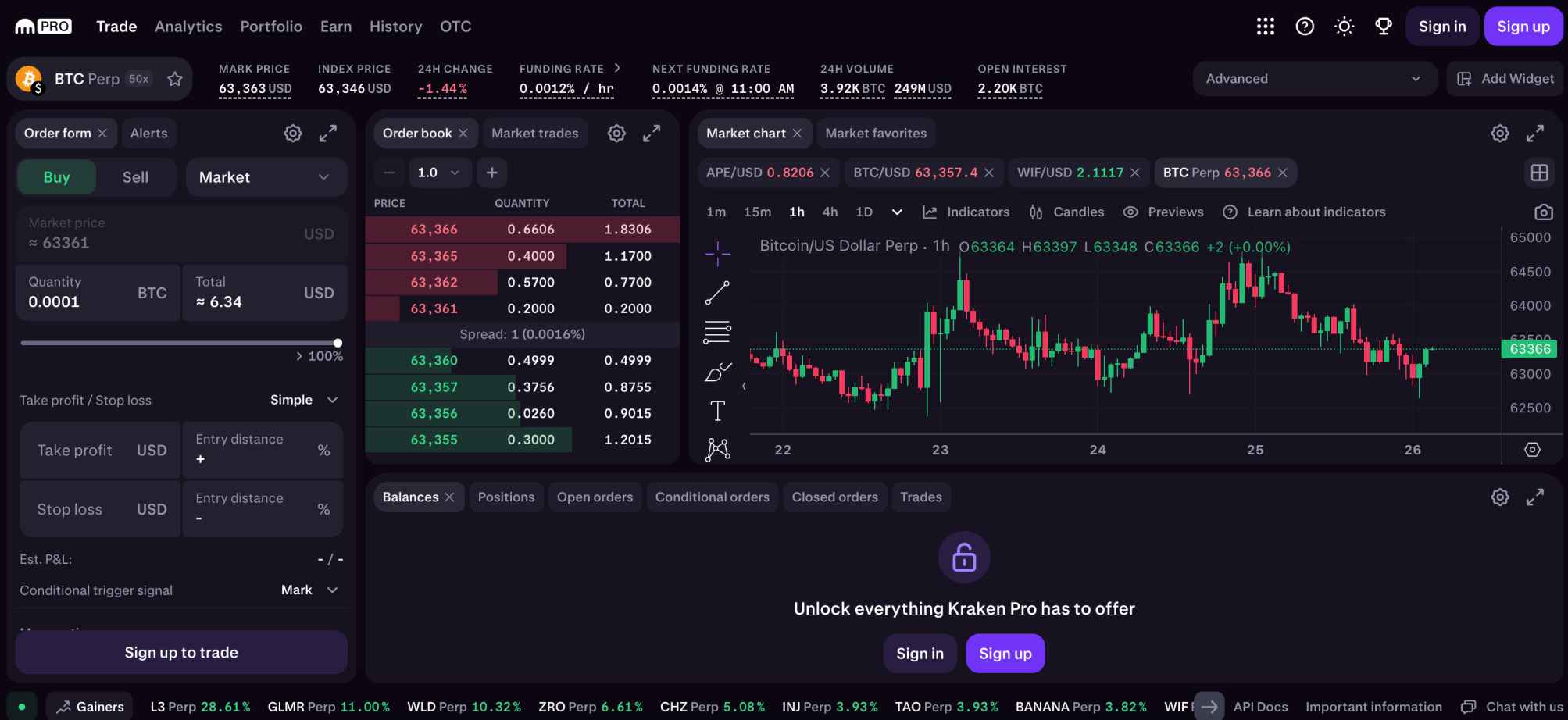
Task: Expand the Order book panel fullscreen
Action: (x=652, y=134)
